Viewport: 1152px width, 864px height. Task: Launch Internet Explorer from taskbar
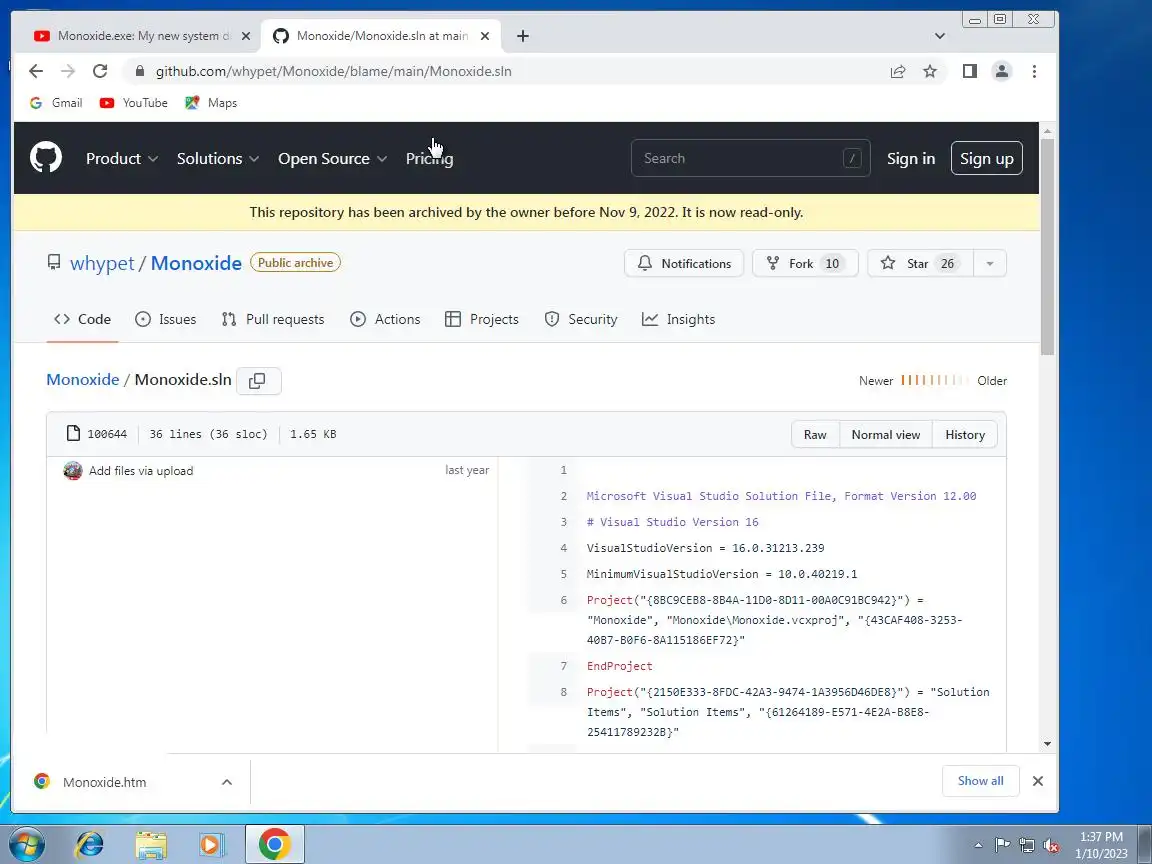click(90, 845)
